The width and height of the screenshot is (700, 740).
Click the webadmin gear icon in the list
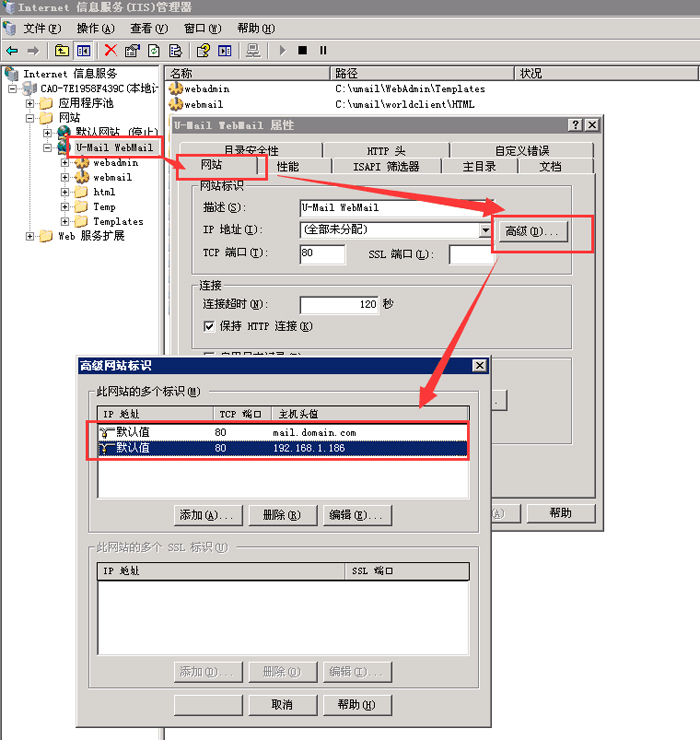tap(176, 89)
